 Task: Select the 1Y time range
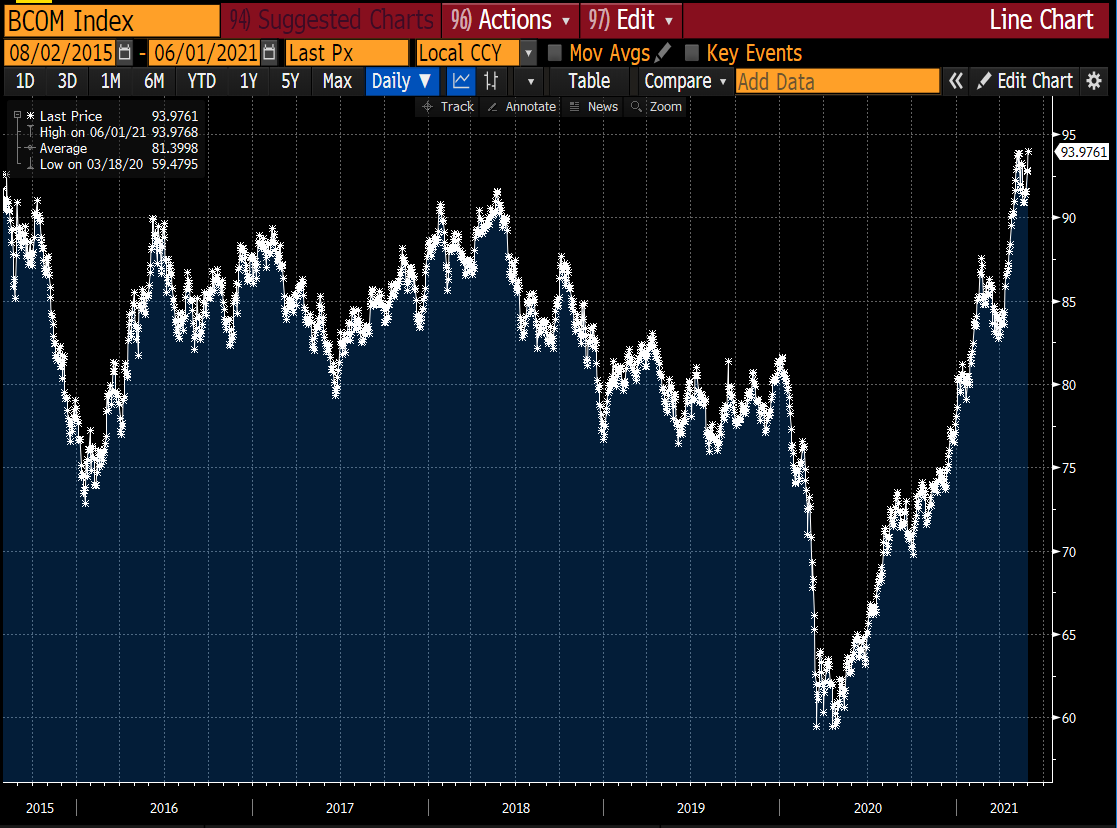click(x=248, y=81)
